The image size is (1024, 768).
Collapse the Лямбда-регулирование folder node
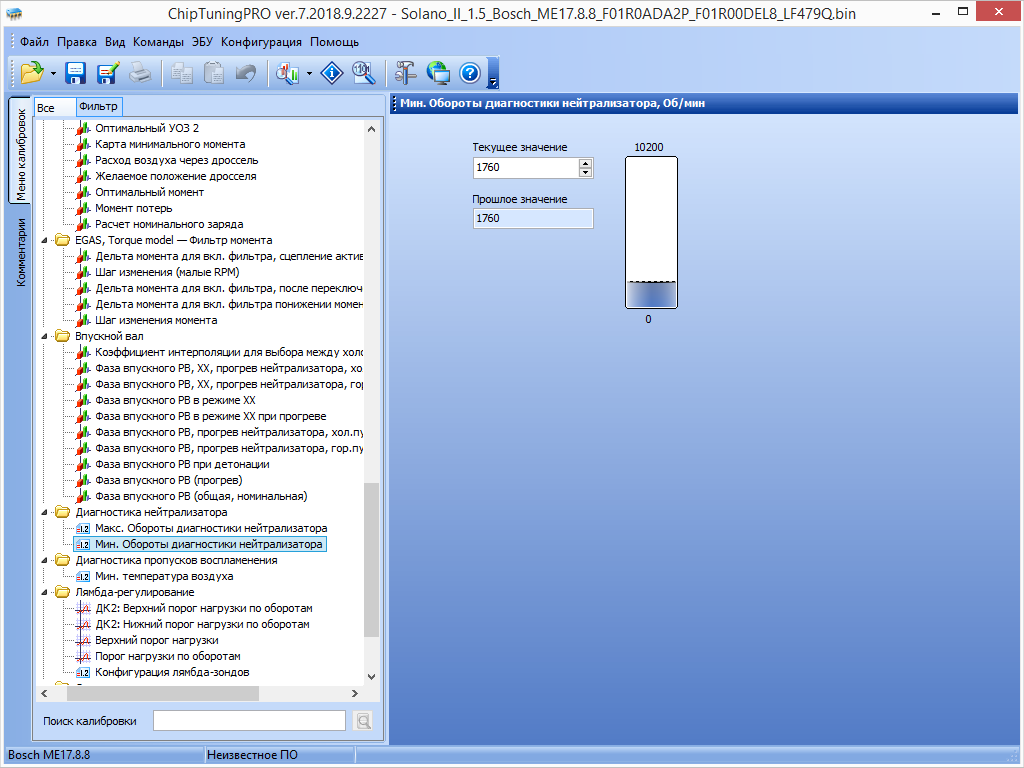tap(44, 592)
